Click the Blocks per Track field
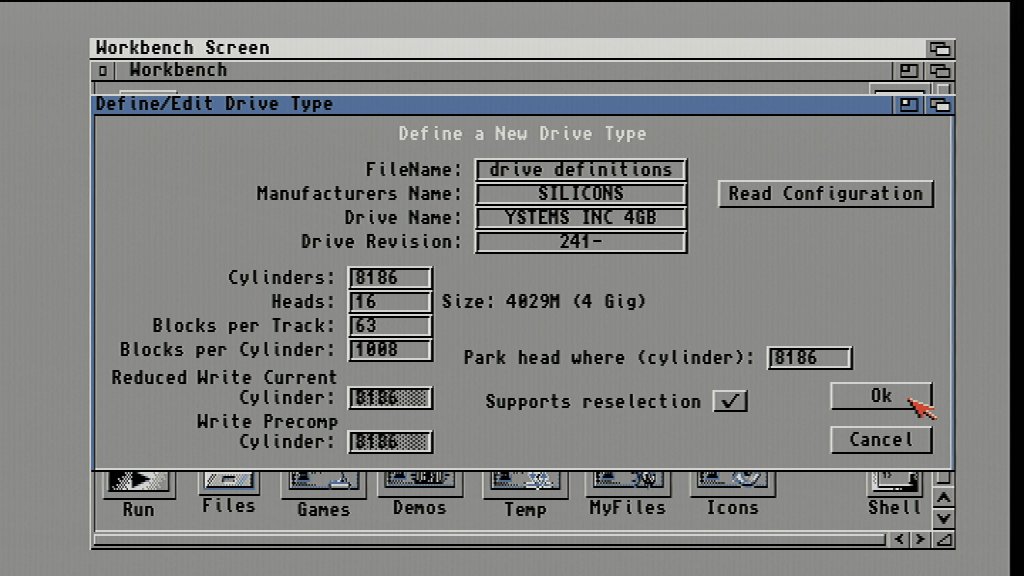This screenshot has height=576, width=1024. pos(390,326)
